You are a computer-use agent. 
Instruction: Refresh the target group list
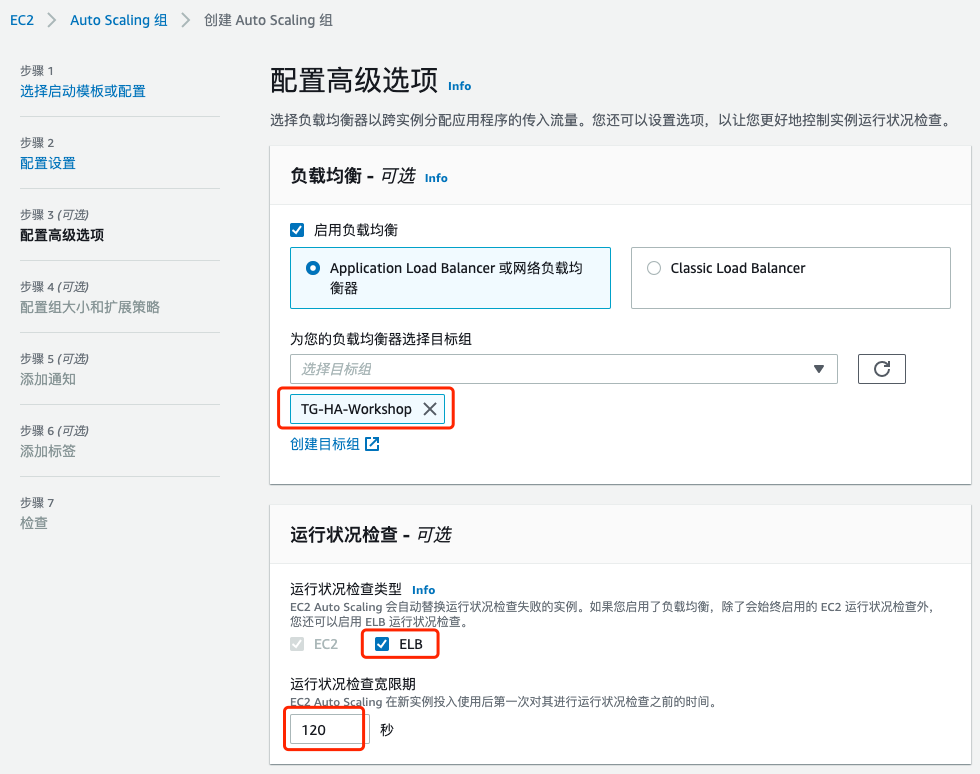(881, 368)
